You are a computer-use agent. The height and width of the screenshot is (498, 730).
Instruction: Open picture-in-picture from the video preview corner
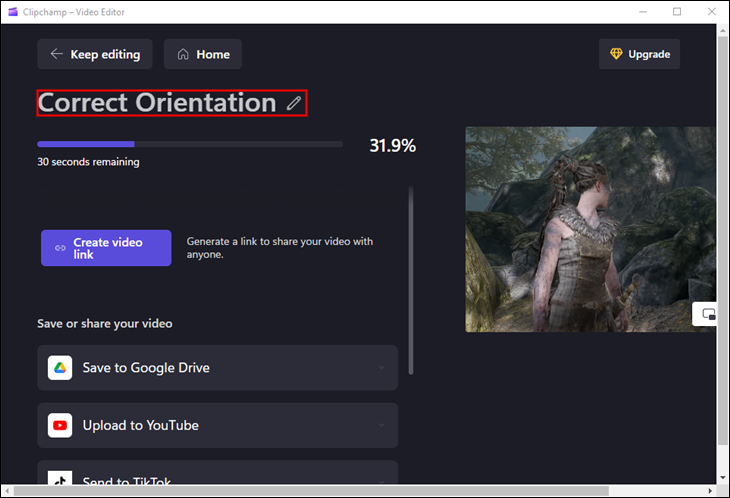click(x=708, y=314)
